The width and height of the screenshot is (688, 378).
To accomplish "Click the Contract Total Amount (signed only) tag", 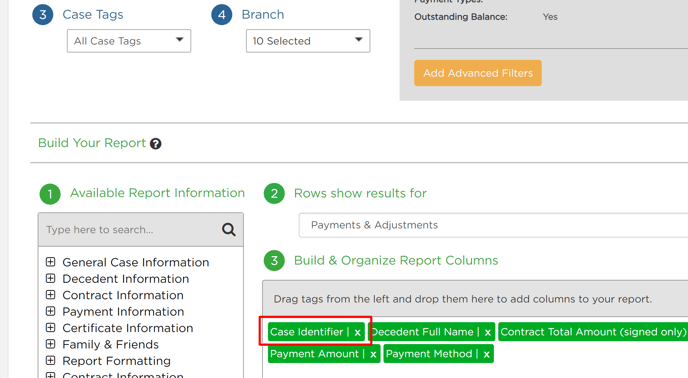I will click(x=593, y=332).
